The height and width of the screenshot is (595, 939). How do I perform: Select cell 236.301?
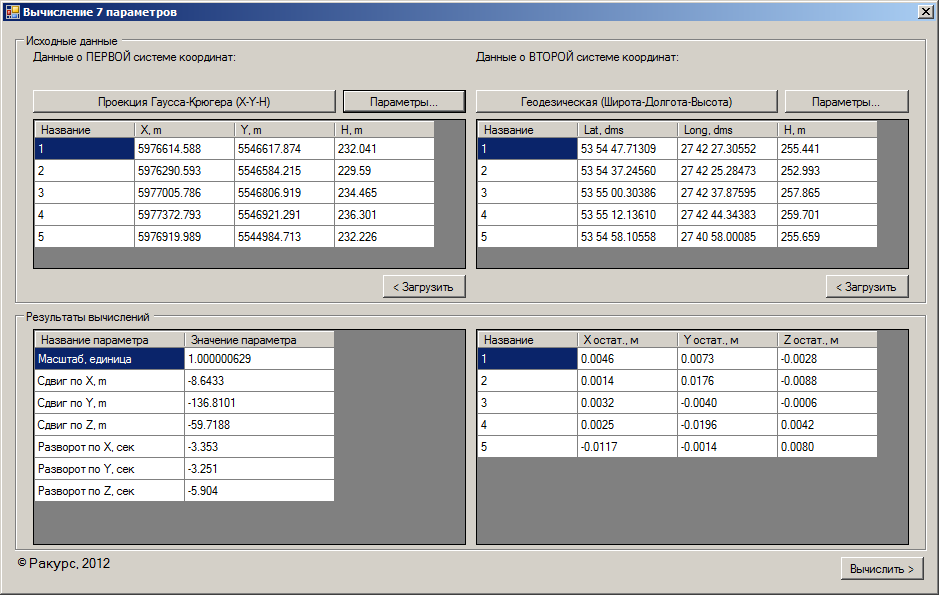[x=384, y=214]
